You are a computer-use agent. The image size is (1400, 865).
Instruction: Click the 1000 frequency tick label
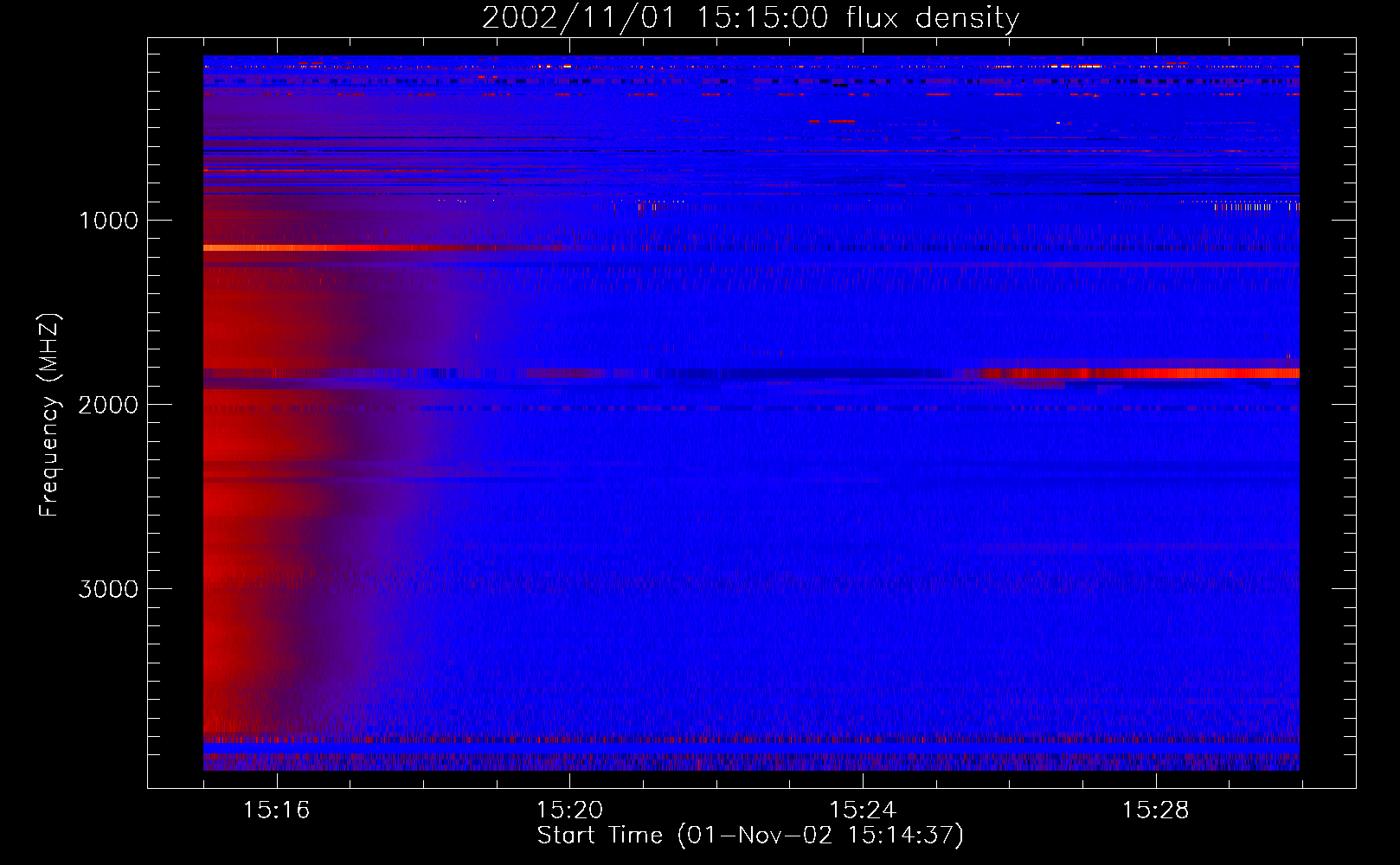coord(108,221)
